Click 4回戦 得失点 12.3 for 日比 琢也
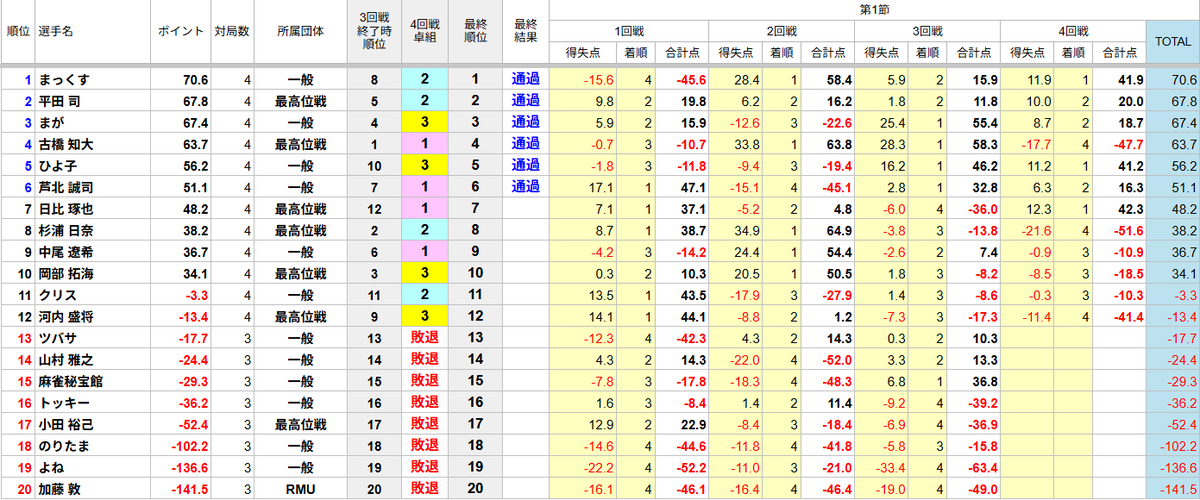 (1039, 209)
